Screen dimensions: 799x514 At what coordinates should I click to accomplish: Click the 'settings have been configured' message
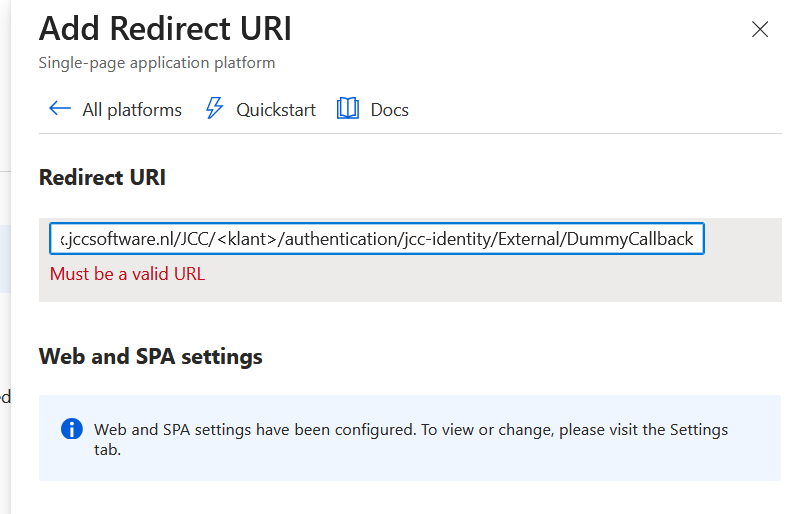[300, 430]
